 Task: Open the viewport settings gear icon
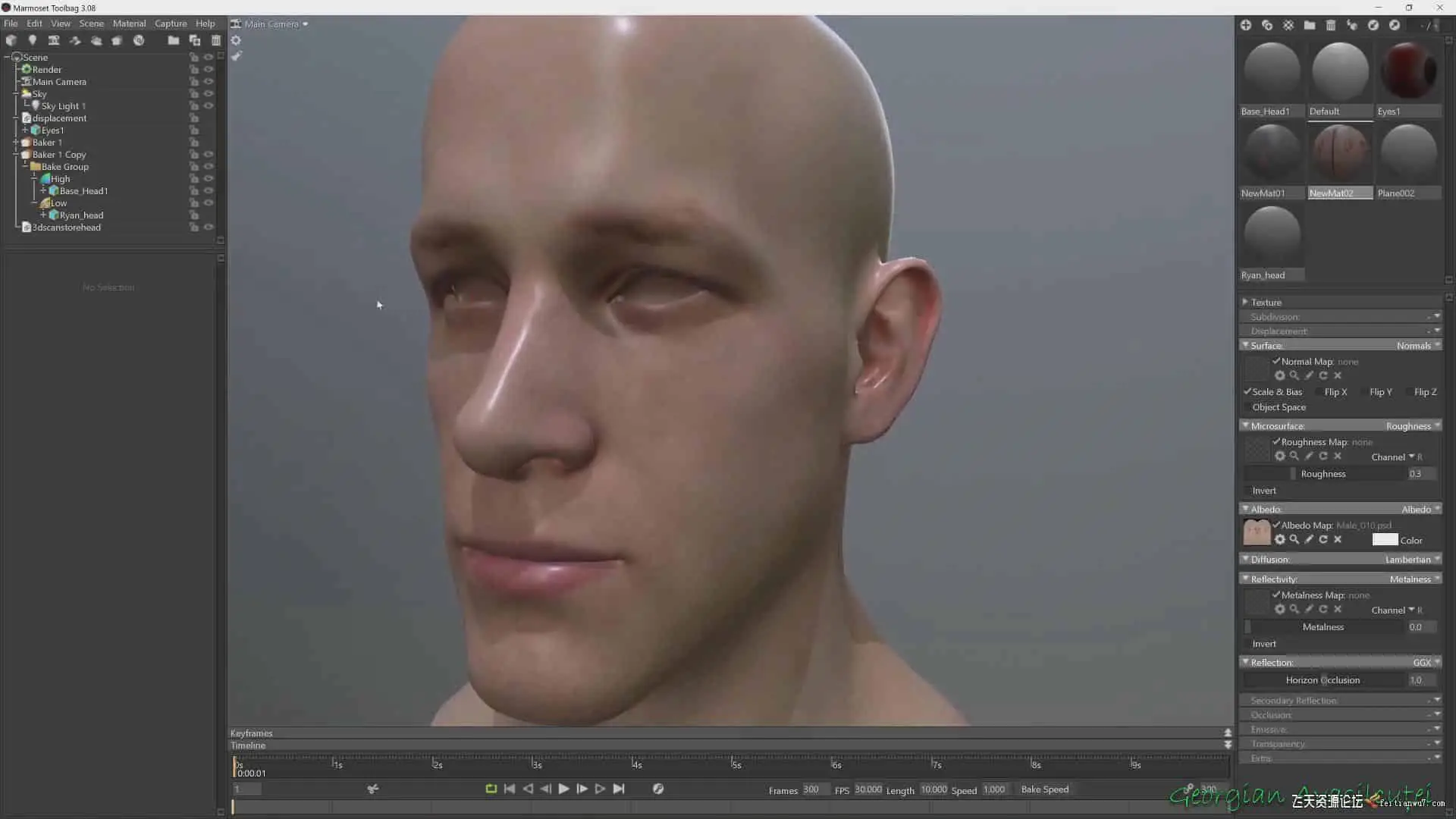click(236, 40)
